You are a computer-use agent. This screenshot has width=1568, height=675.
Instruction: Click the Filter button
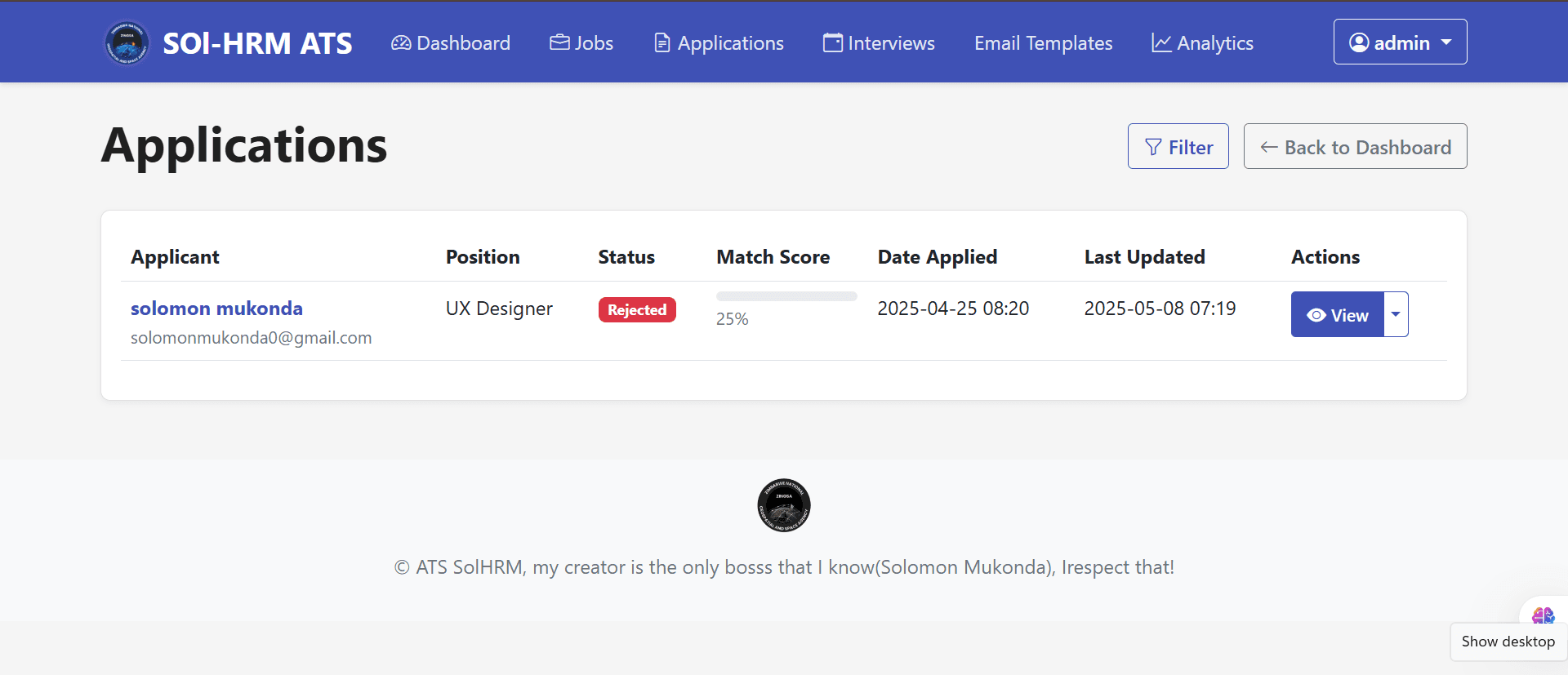[1178, 146]
